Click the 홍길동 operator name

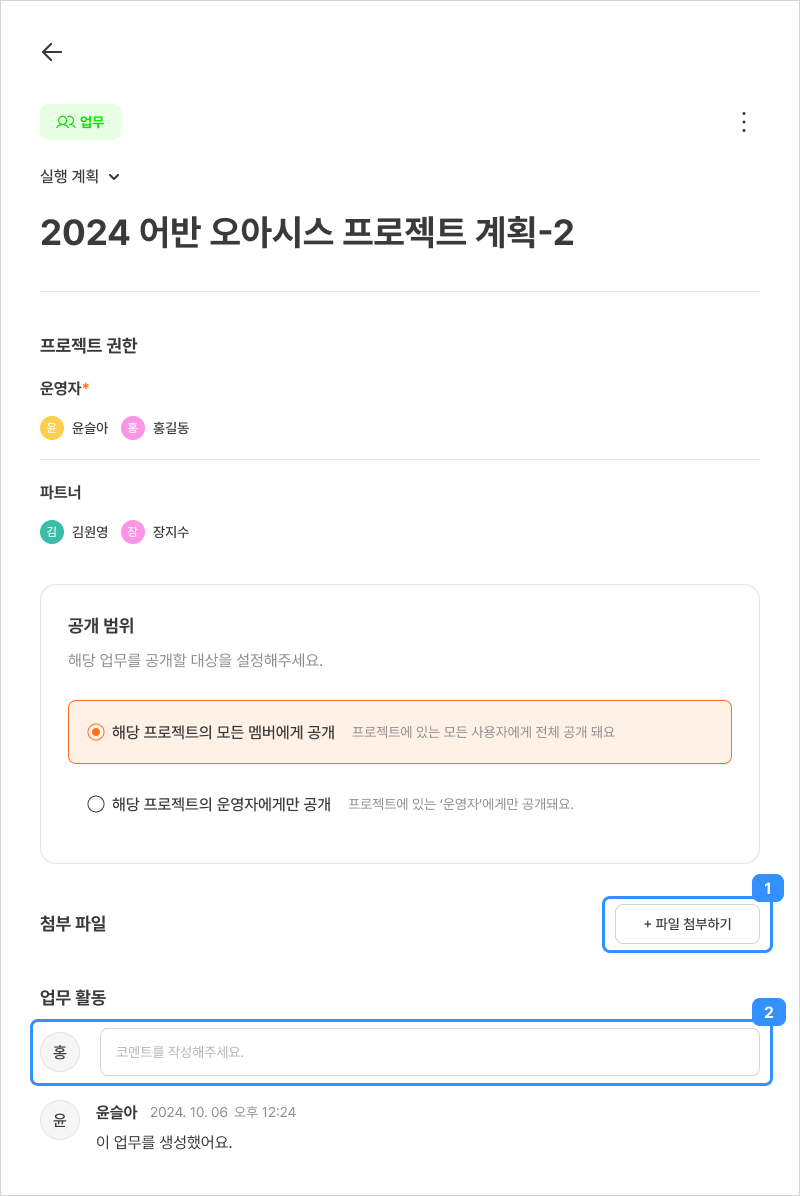pyautogui.click(x=171, y=428)
